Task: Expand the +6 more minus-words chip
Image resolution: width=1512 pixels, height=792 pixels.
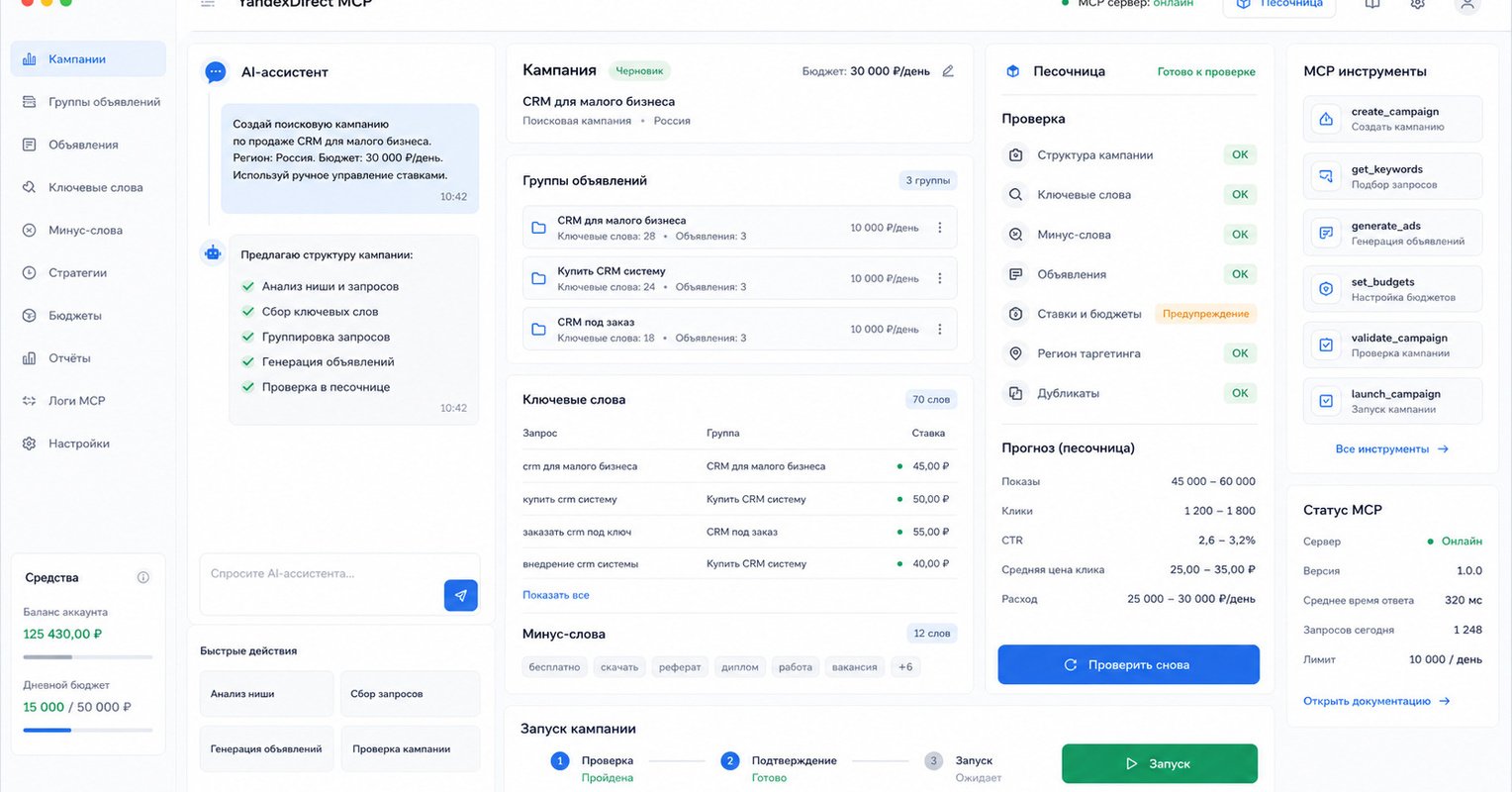Action: (905, 667)
